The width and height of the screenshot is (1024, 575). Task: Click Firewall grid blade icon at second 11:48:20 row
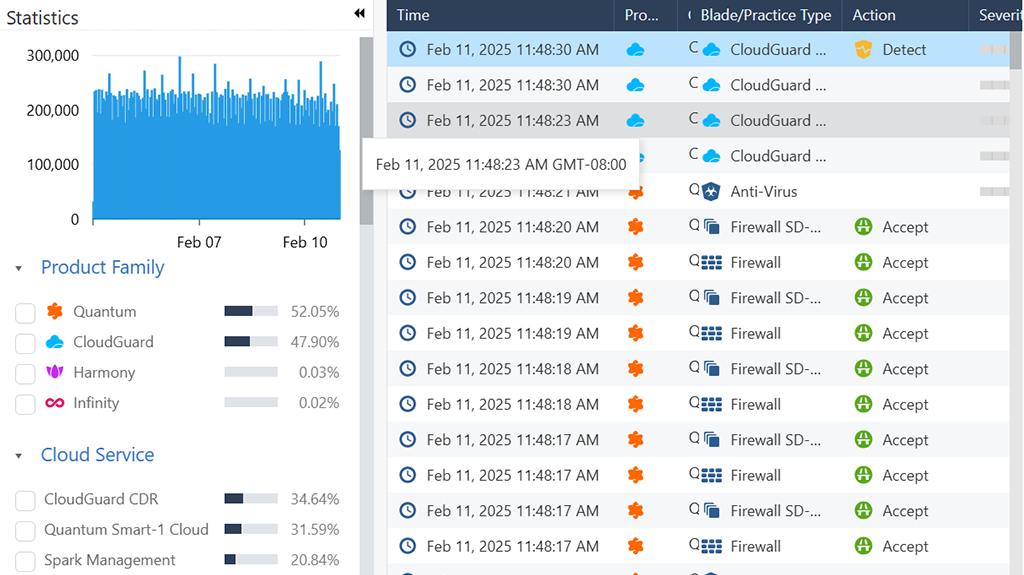tap(711, 263)
